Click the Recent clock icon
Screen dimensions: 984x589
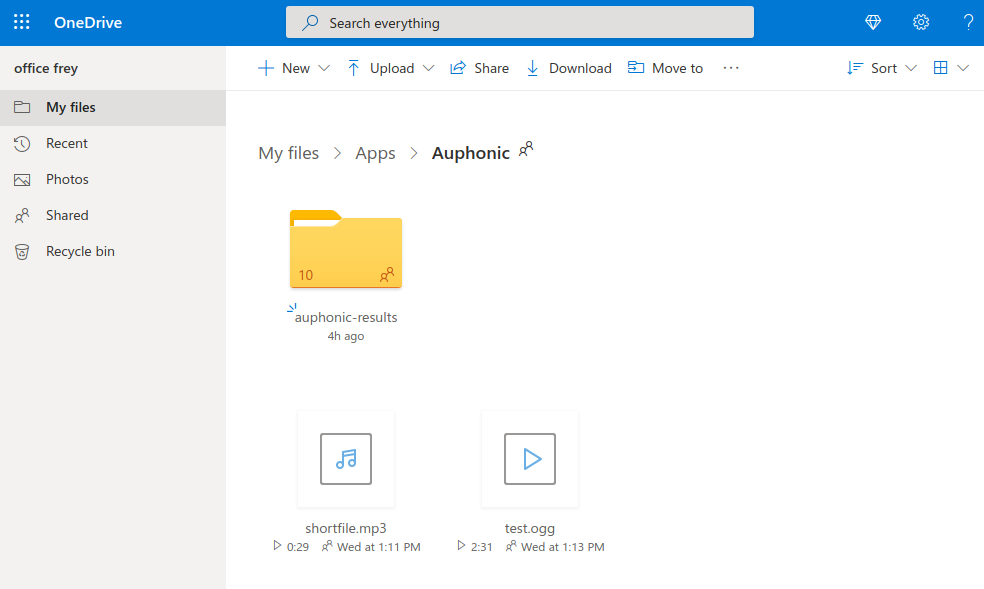pos(22,144)
